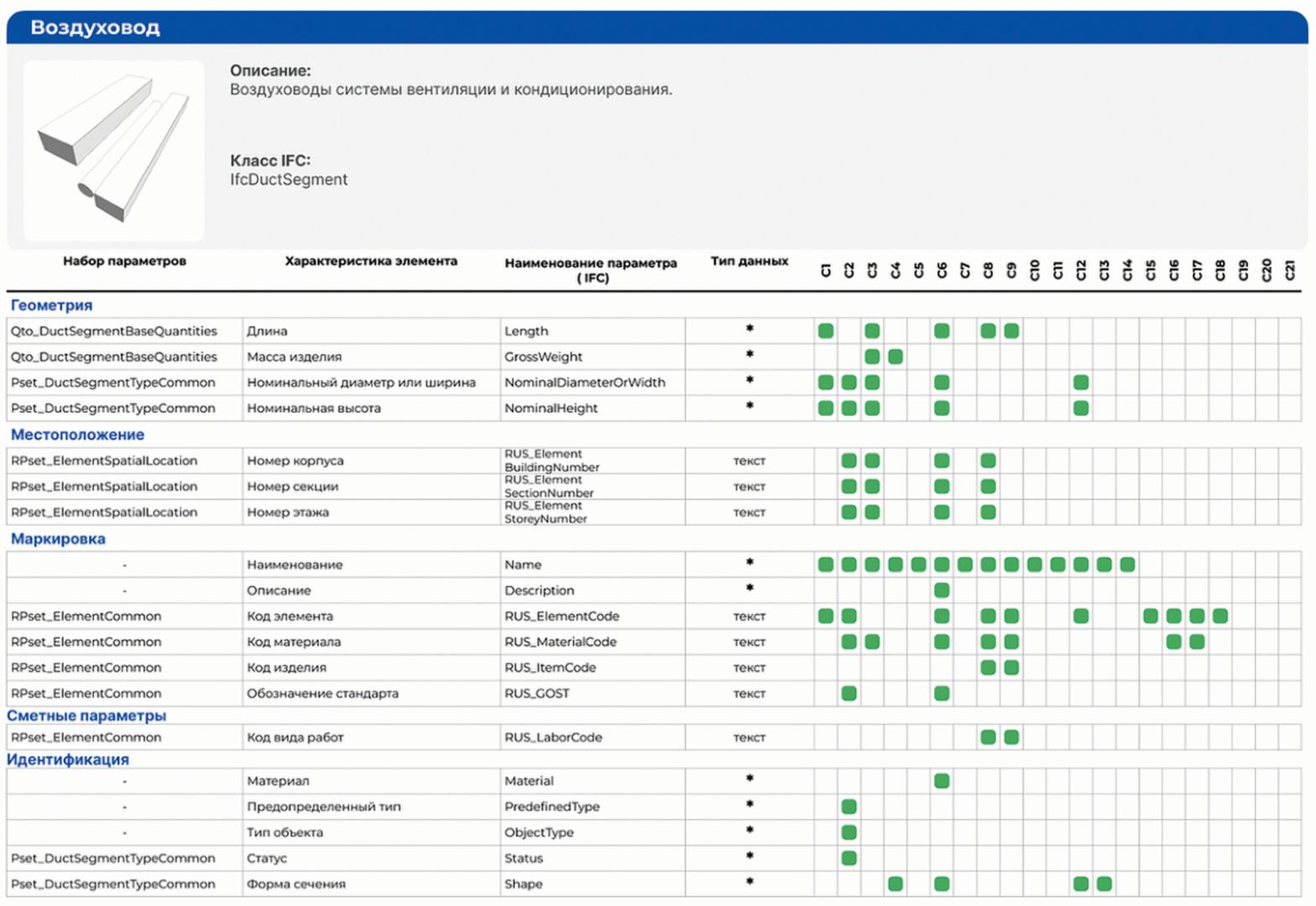Click the green marker for GrossWeight under C4
The height and width of the screenshot is (906, 1316).
click(x=896, y=357)
